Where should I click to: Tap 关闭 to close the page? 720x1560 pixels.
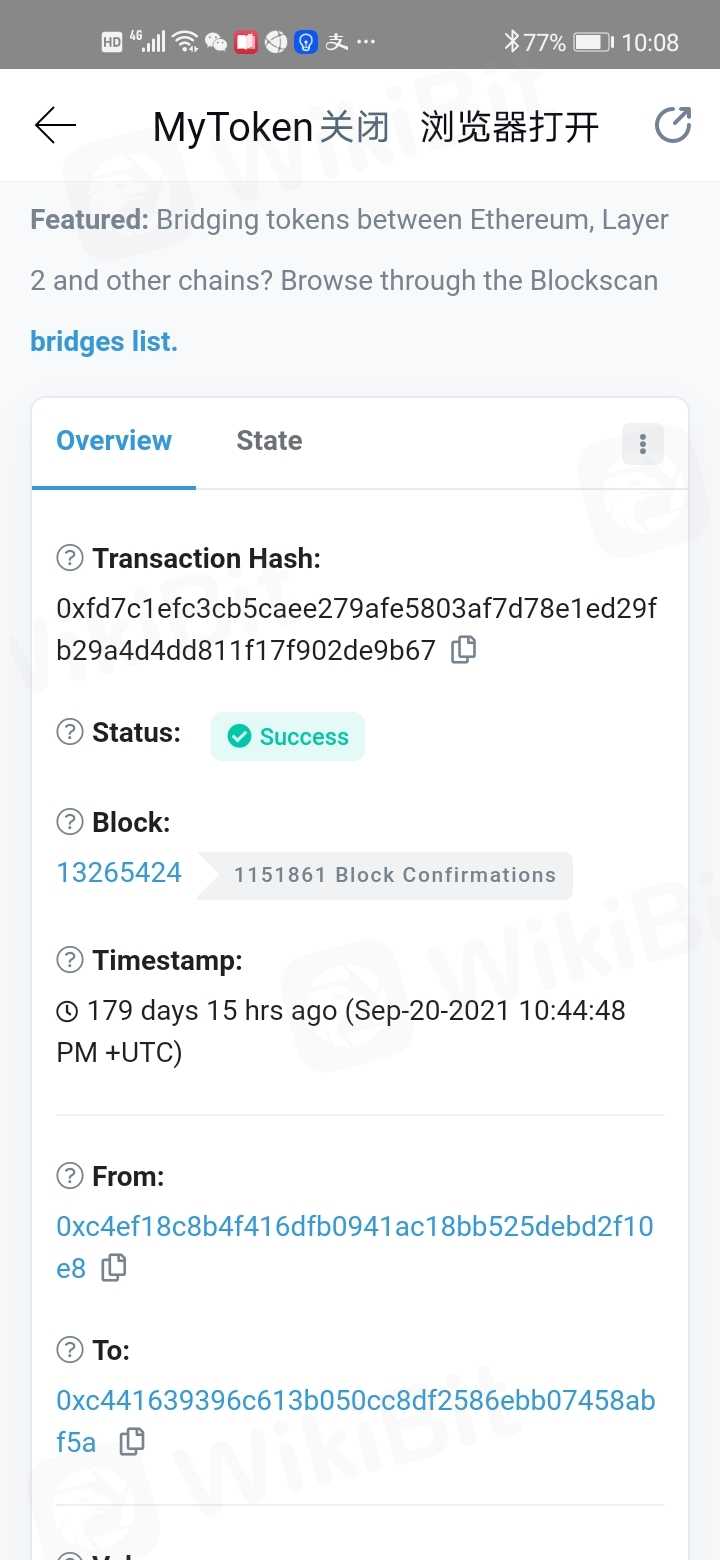(x=355, y=128)
